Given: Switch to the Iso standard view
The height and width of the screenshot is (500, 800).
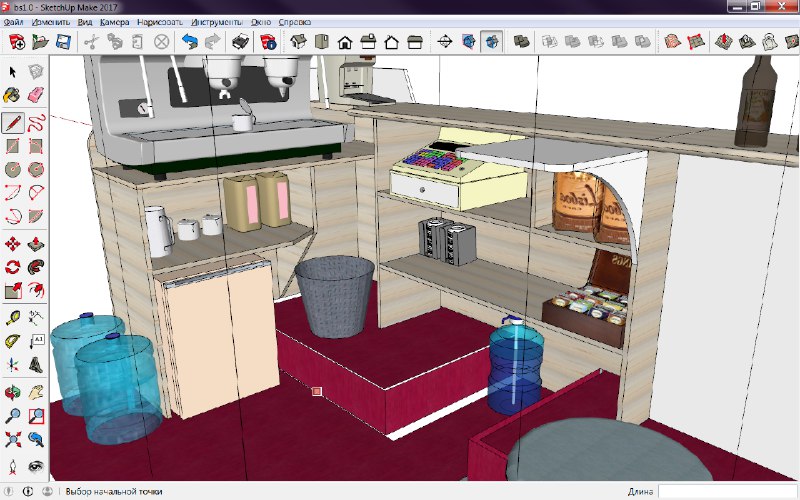Looking at the screenshot, I should point(298,42).
